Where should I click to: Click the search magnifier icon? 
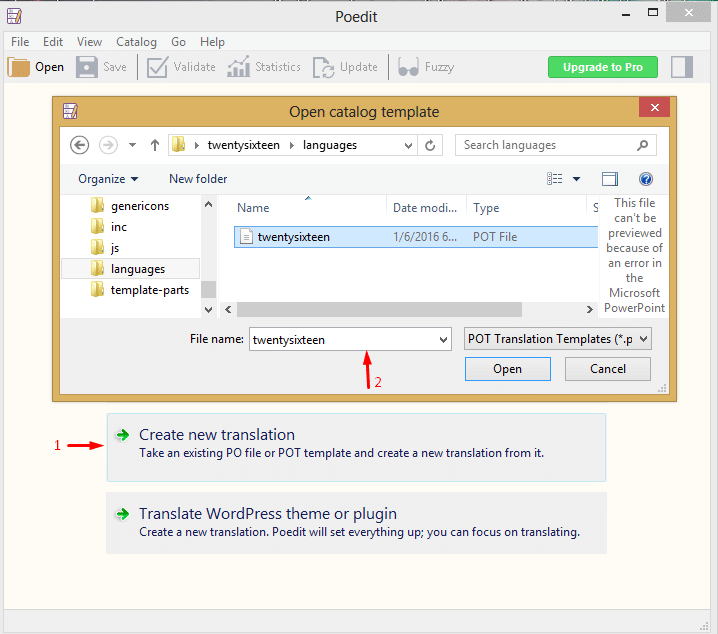coord(642,145)
